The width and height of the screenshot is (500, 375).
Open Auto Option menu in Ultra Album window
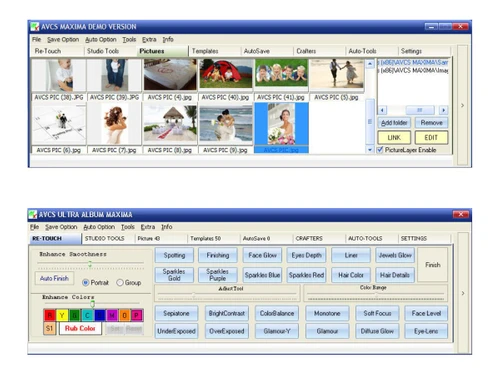pyautogui.click(x=99, y=227)
